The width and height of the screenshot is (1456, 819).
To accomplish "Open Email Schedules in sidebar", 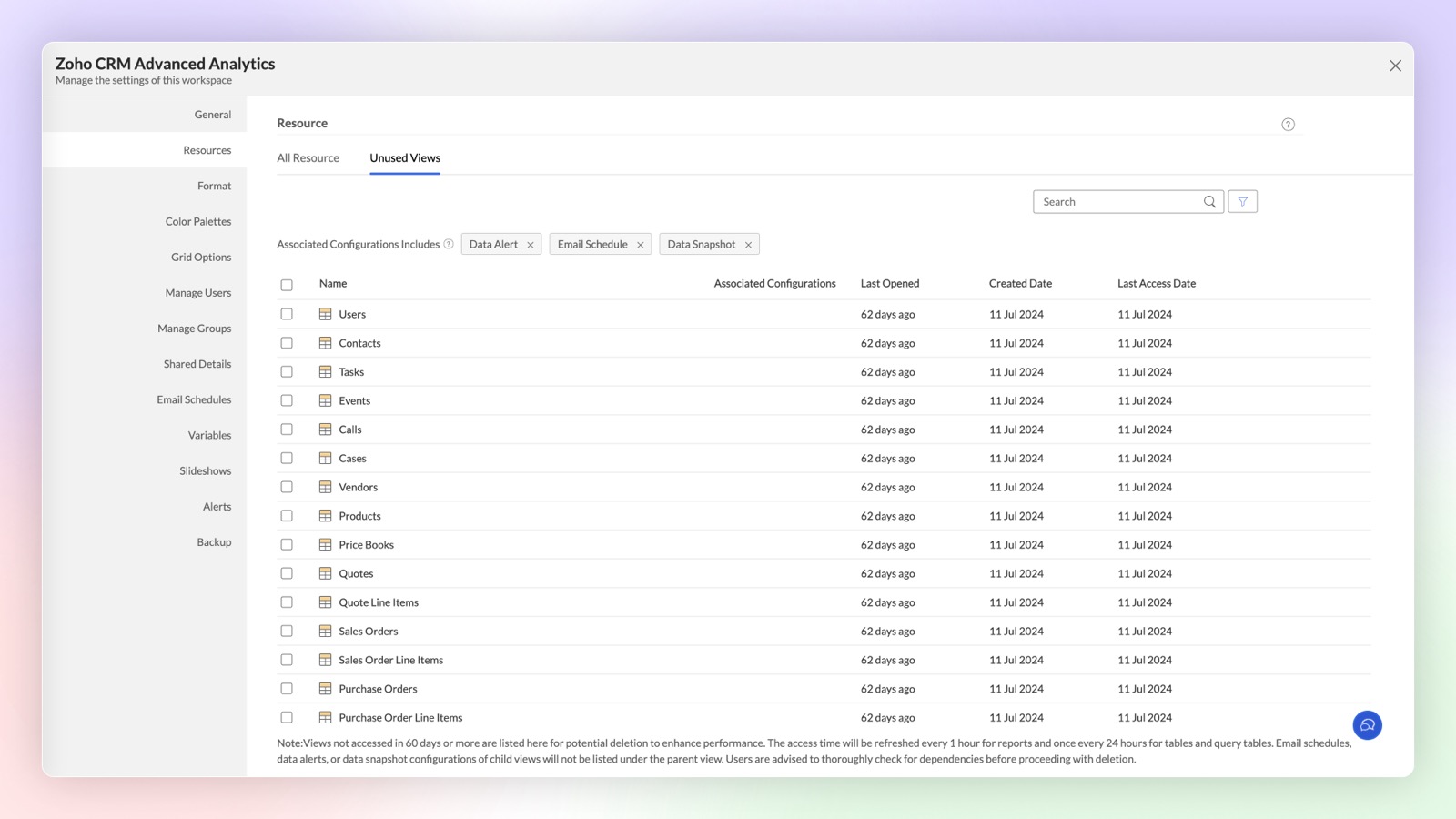I will (x=145, y=399).
